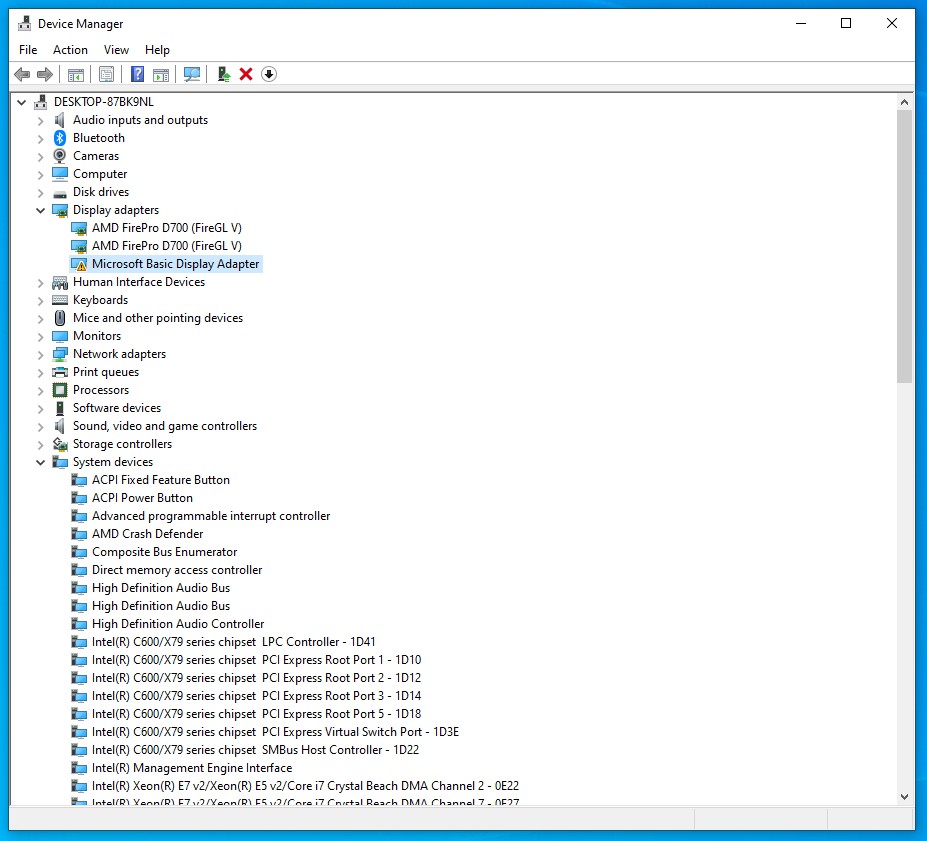Viewport: 927px width, 841px height.
Task: Click the Back arrow in the toolbar
Action: (x=22, y=74)
